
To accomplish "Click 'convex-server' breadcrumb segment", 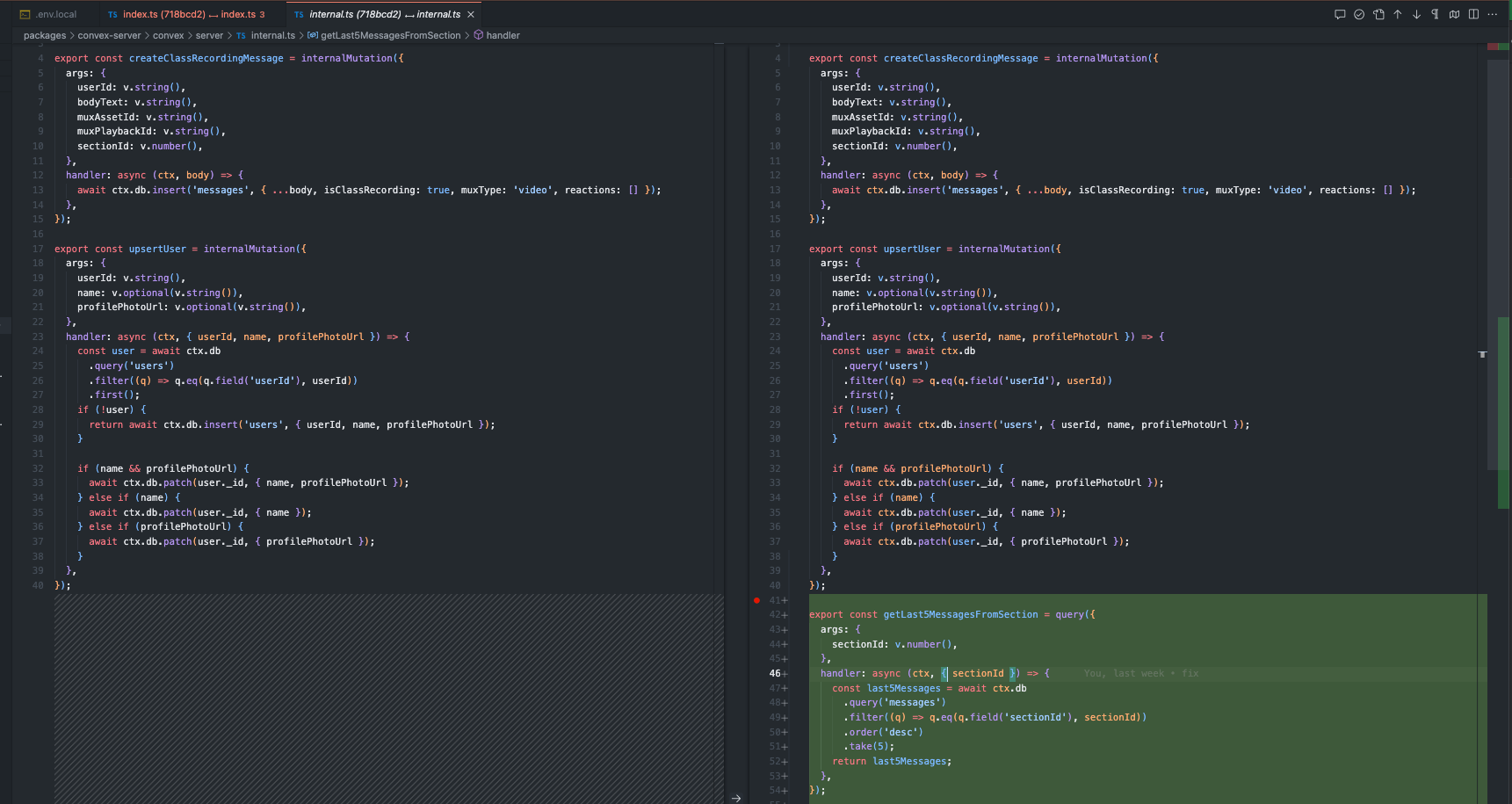I will point(109,35).
